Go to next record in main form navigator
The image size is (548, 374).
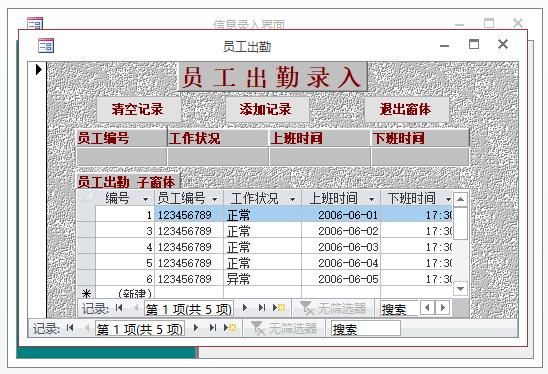196,328
